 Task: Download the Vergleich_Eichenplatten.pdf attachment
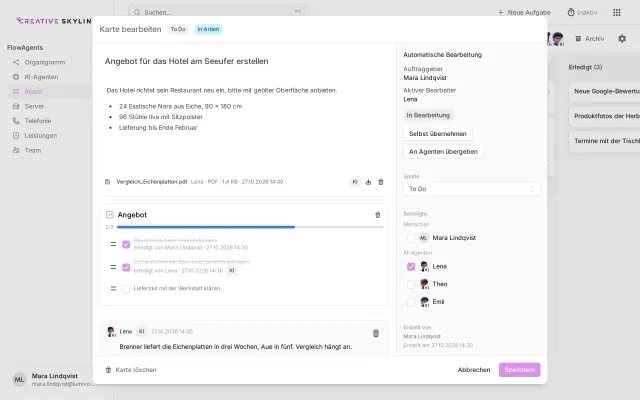coord(368,182)
